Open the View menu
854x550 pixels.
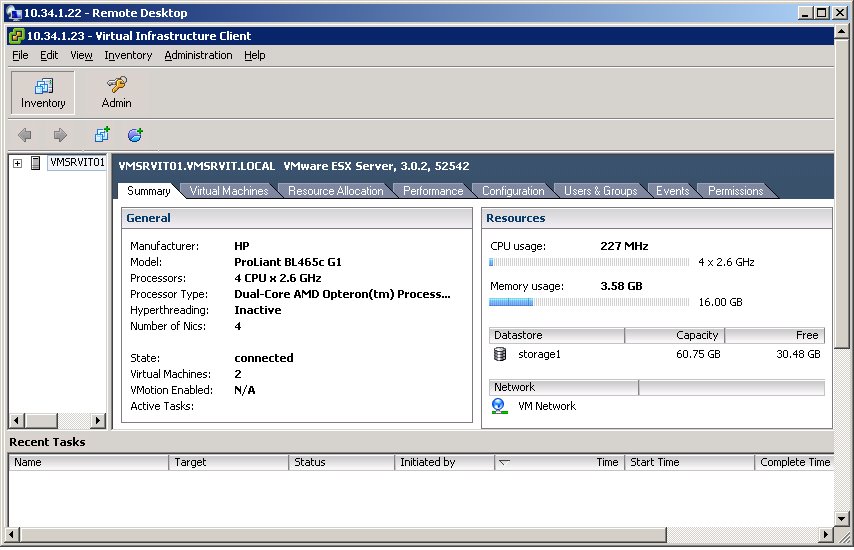tap(81, 56)
